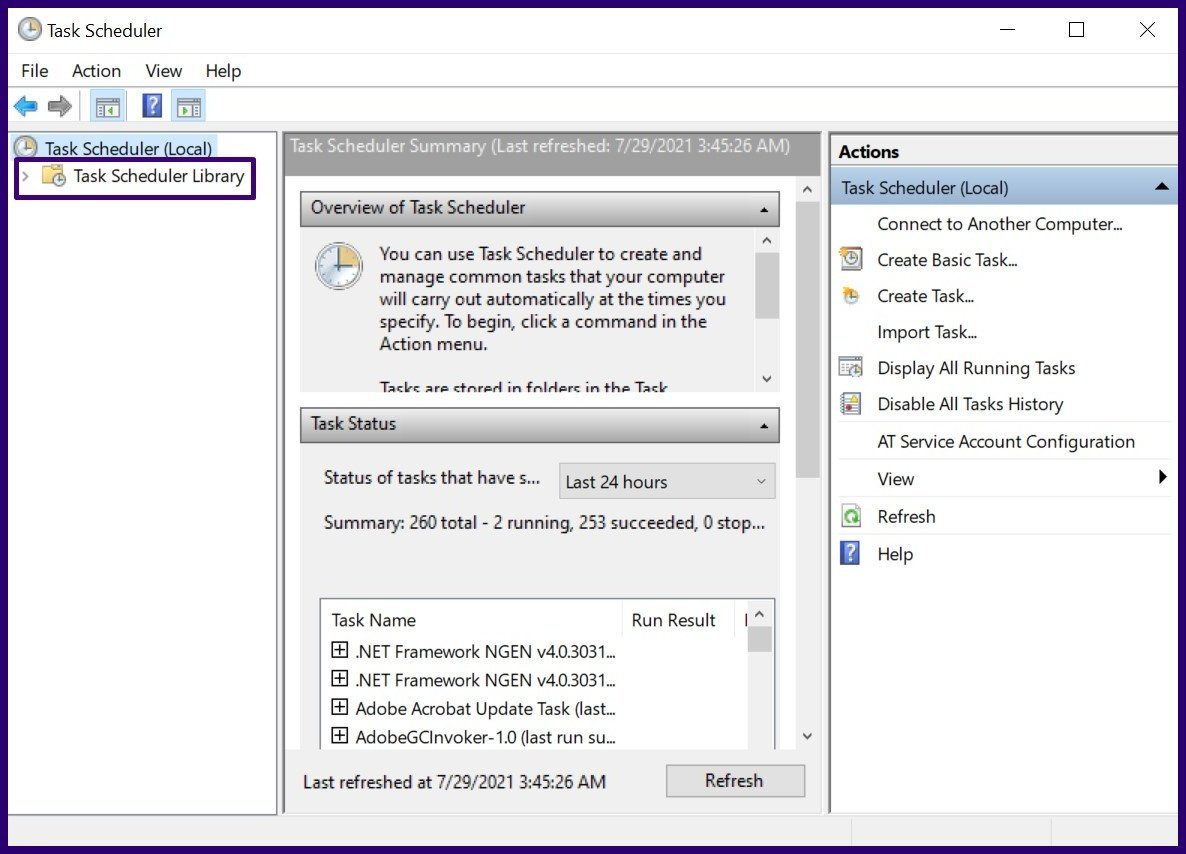Viewport: 1186px width, 854px height.
Task: Click center pane scroll down arrow
Action: (807, 736)
